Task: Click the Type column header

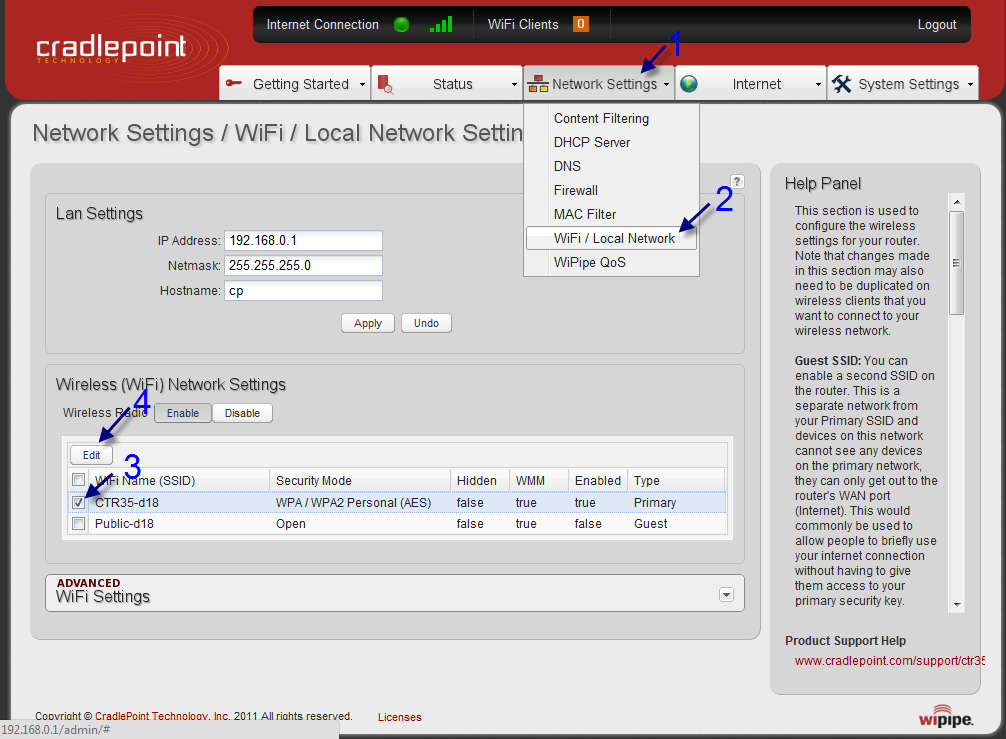Action: click(676, 480)
